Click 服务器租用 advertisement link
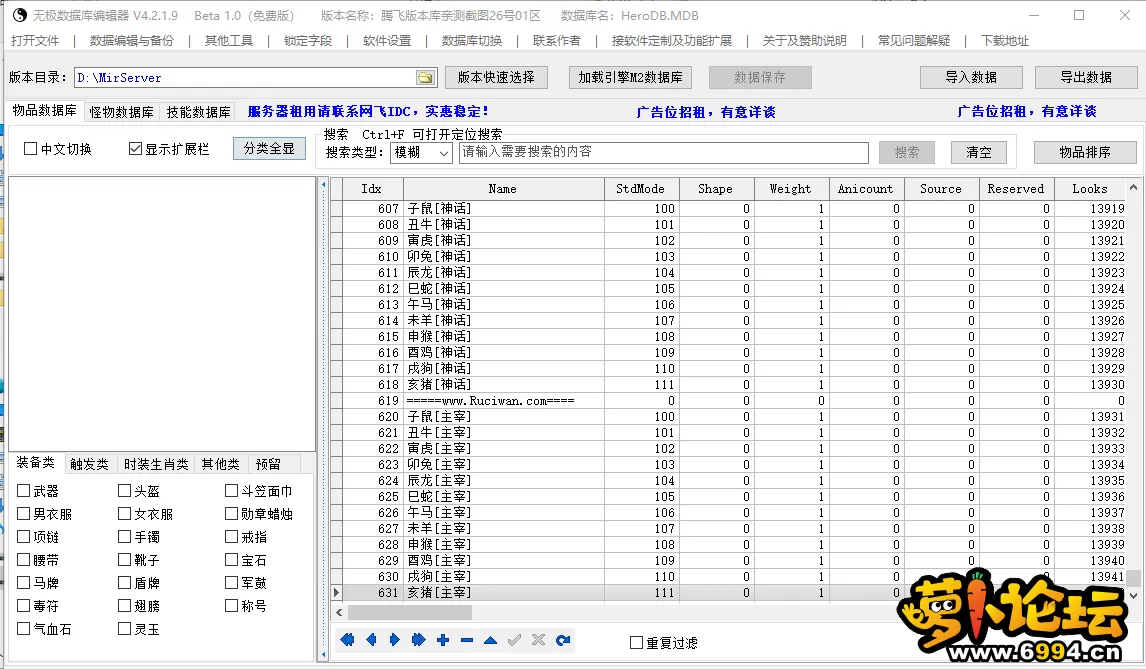This screenshot has height=669, width=1146. tap(368, 111)
